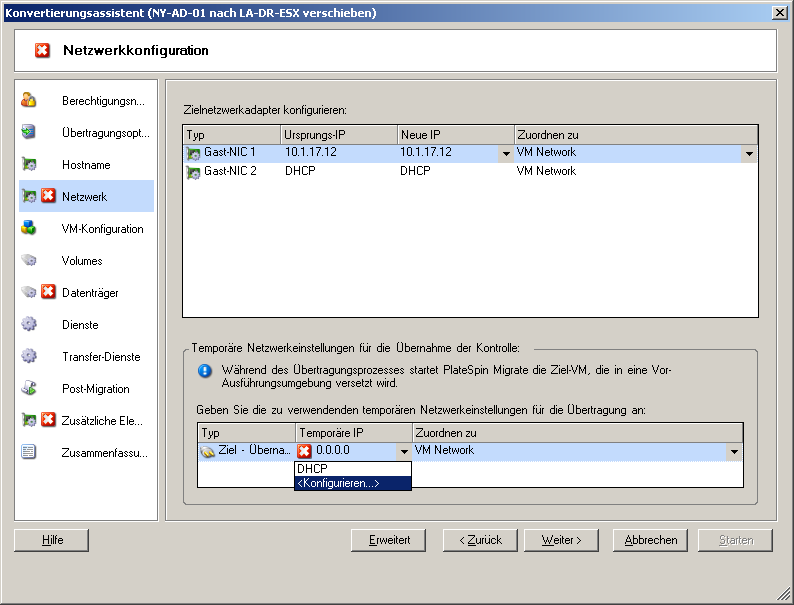Click the Netzwerk network card icon
The height and width of the screenshot is (605, 794).
(x=29, y=195)
